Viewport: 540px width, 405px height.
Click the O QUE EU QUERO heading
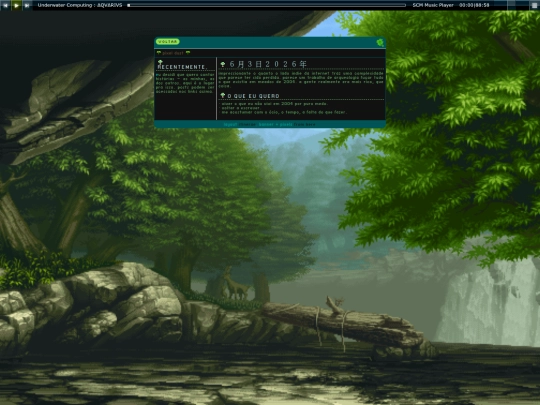point(253,96)
